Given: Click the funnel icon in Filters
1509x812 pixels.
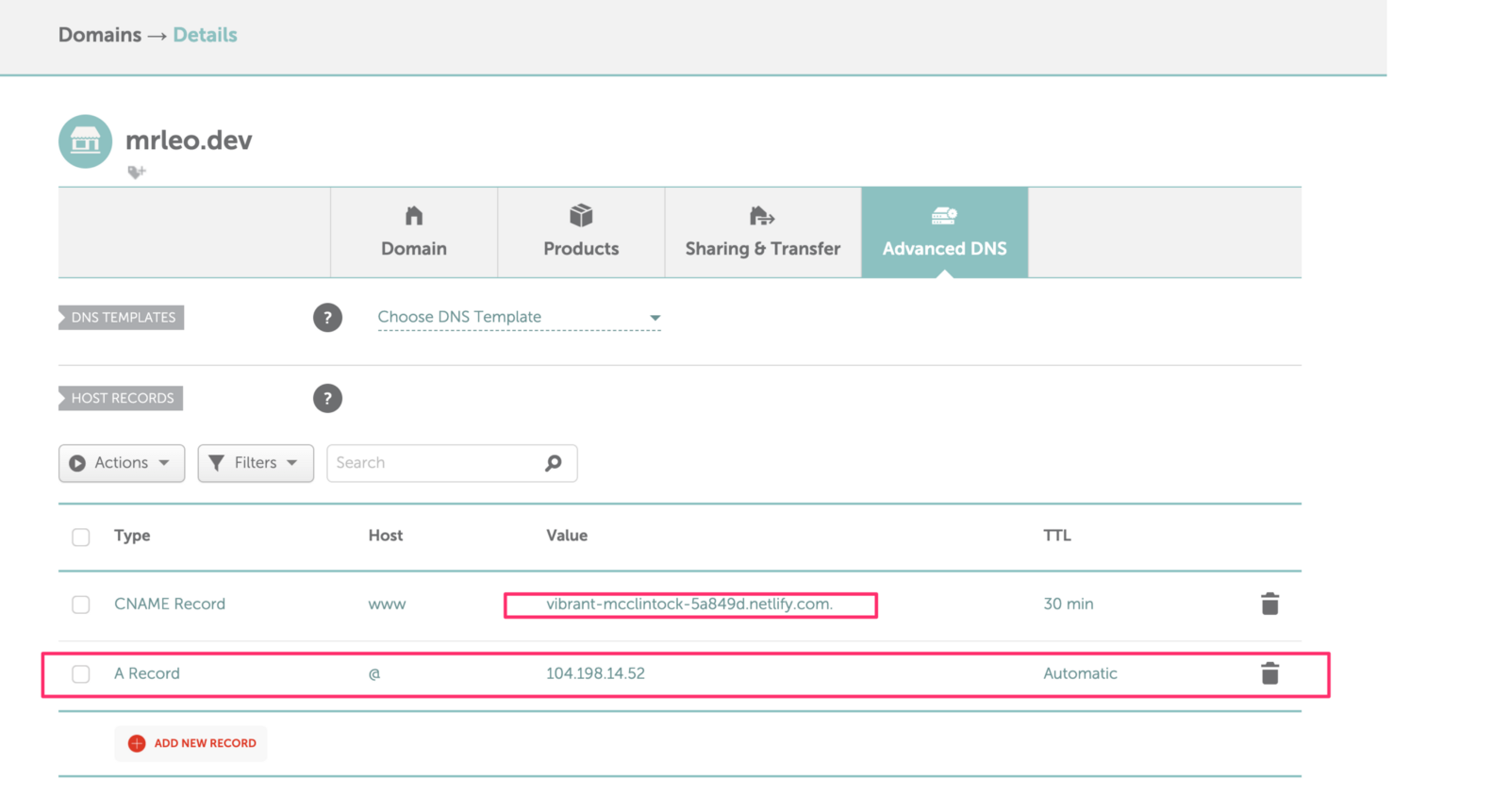Looking at the screenshot, I should tap(217, 463).
